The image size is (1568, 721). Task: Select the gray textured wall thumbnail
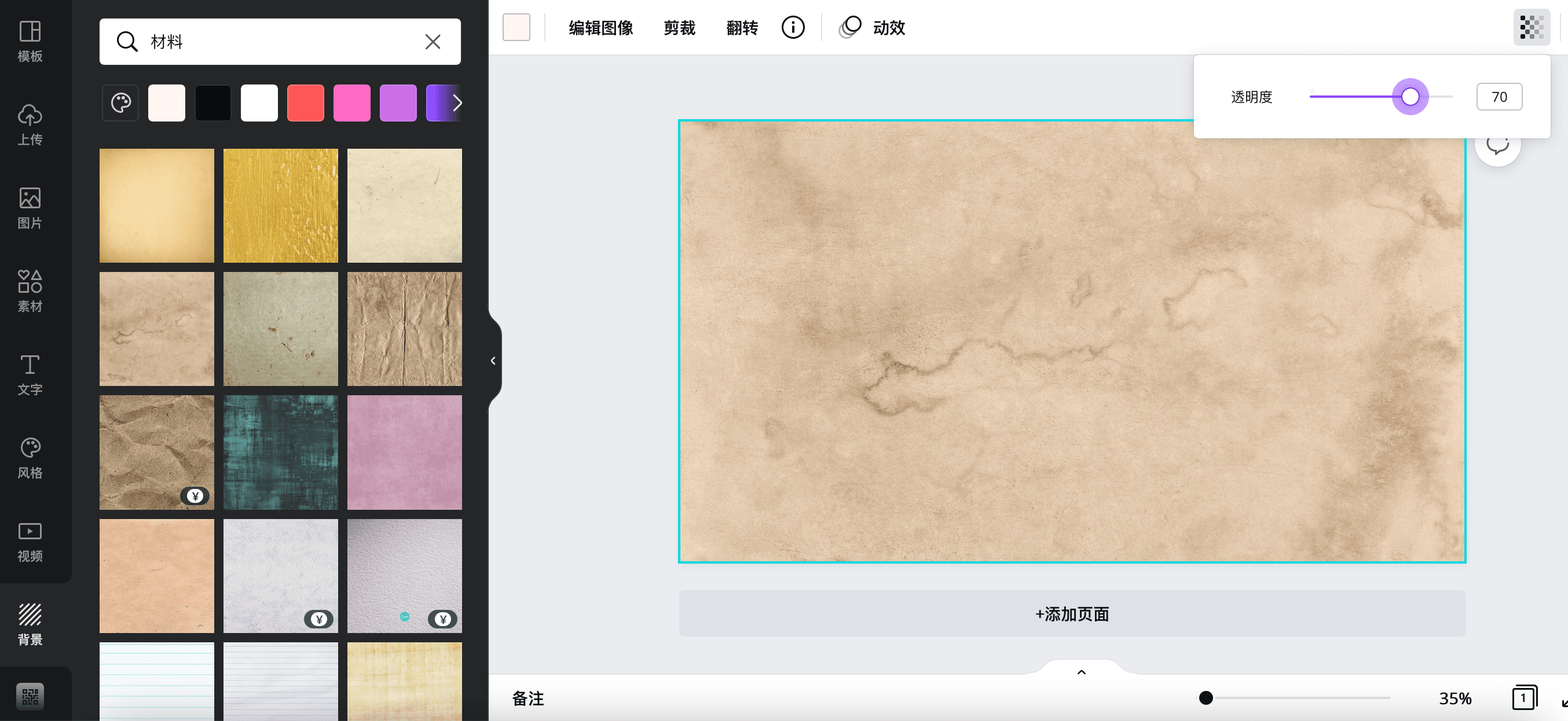(405, 576)
